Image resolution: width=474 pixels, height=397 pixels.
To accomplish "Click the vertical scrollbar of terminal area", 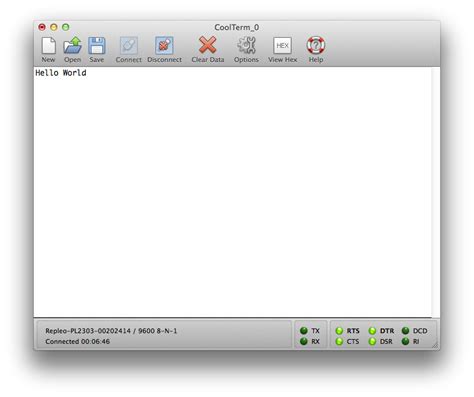I will coord(435,192).
